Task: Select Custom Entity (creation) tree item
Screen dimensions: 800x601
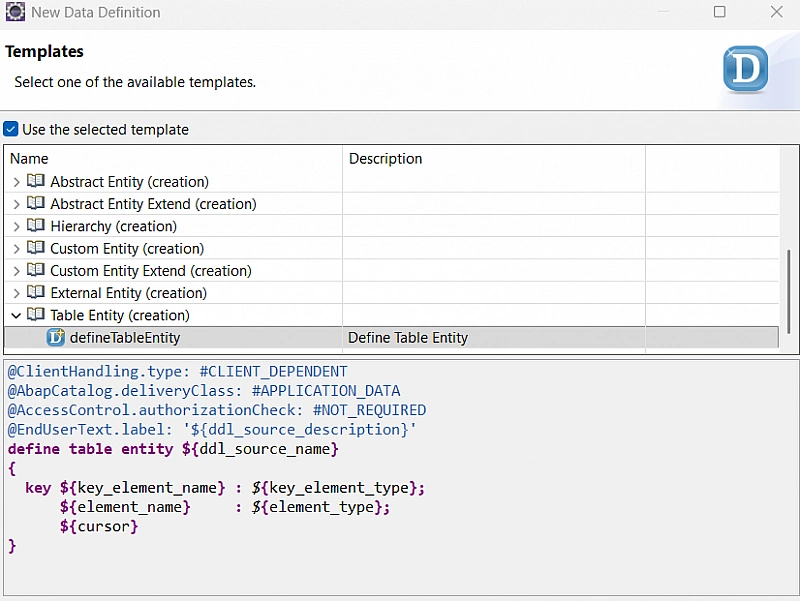Action: (x=127, y=248)
